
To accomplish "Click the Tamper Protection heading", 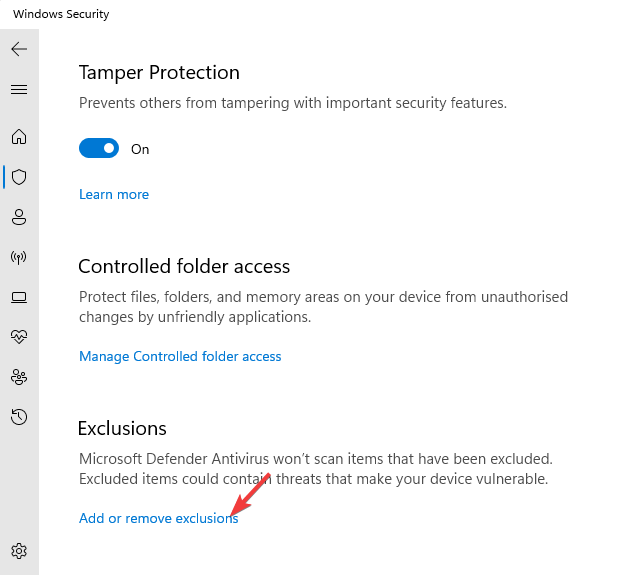I will pos(159,73).
